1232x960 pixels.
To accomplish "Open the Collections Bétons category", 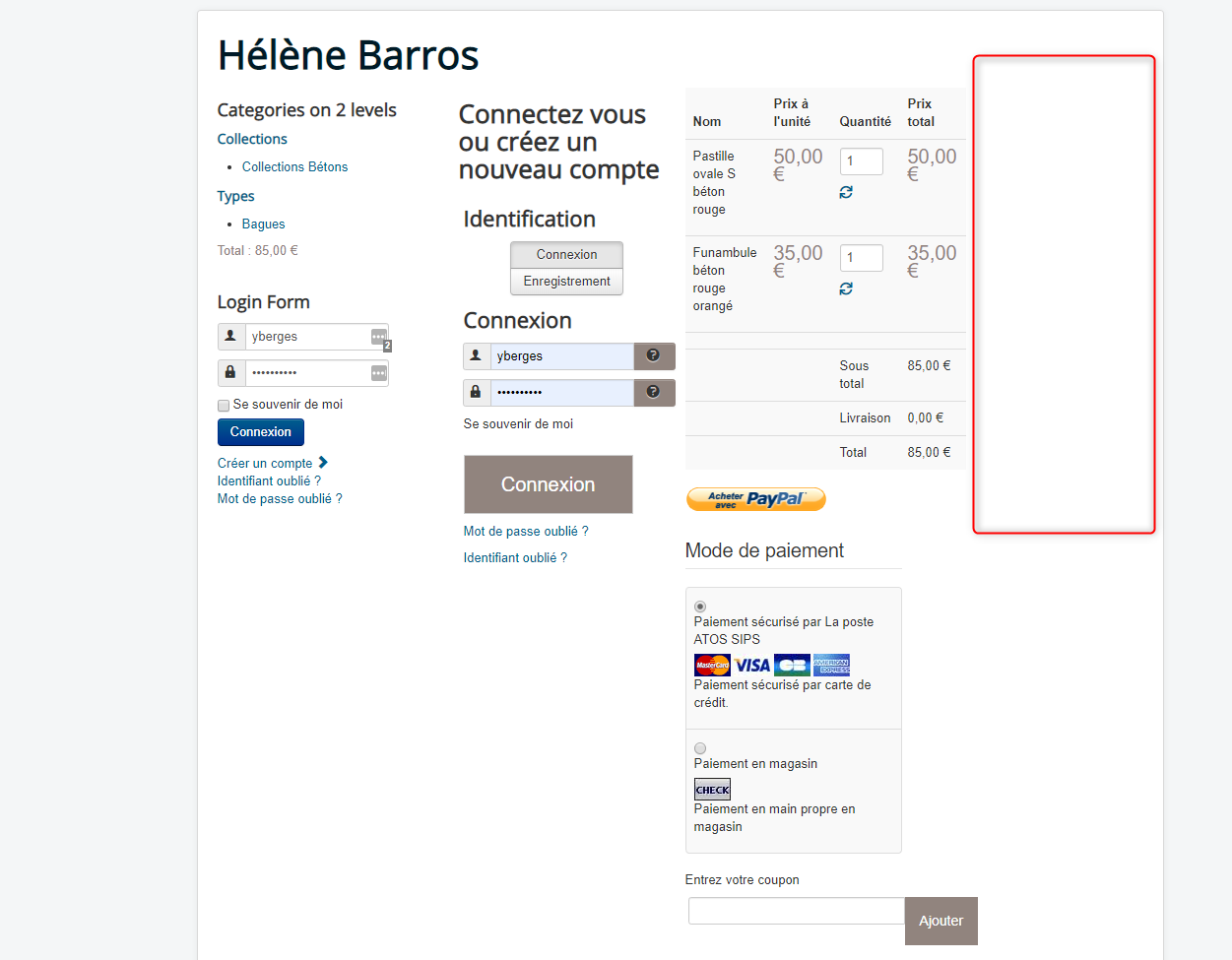I will [294, 167].
